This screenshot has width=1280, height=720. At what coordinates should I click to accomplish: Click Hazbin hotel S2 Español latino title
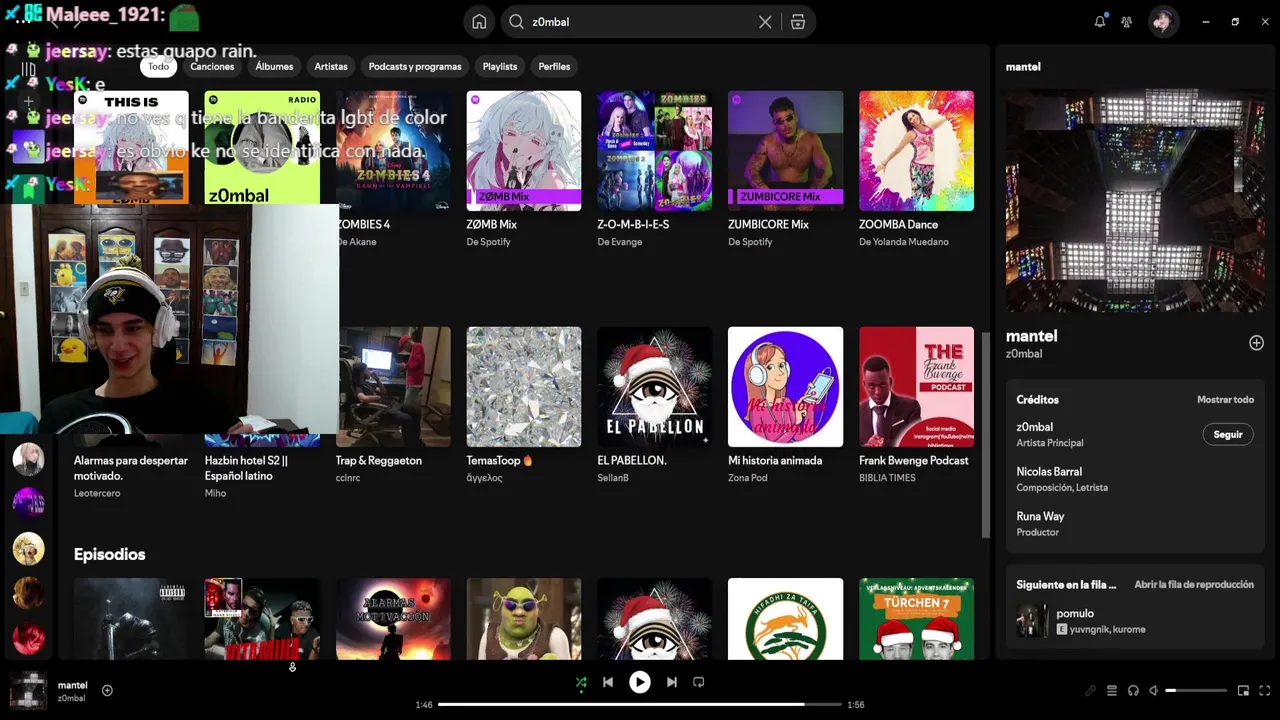(246, 468)
